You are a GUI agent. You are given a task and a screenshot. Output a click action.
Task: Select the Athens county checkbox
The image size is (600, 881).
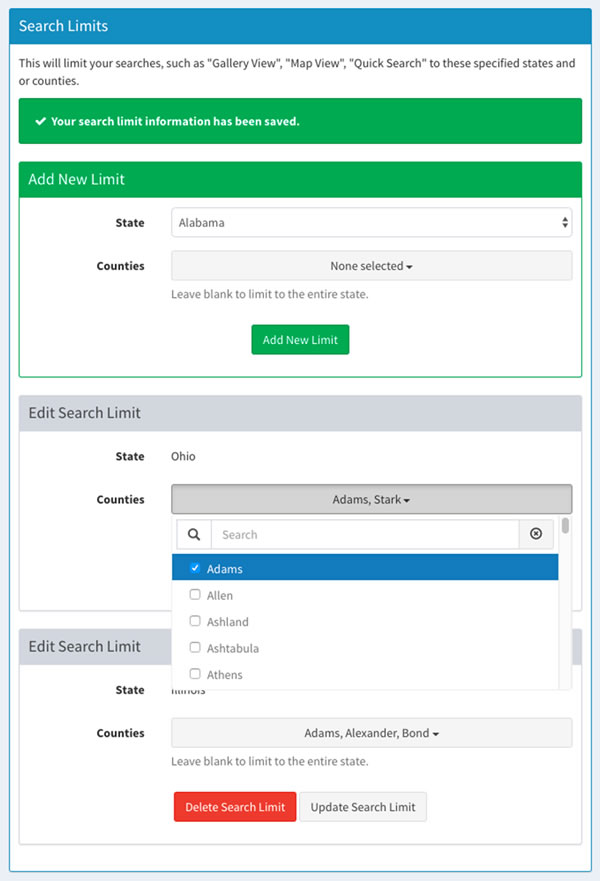pyautogui.click(x=195, y=674)
